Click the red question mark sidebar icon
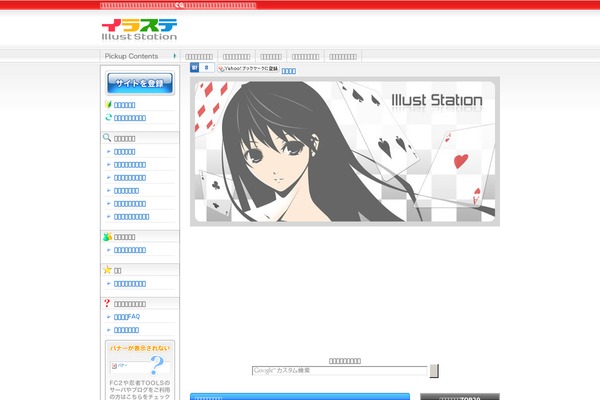 pos(107,303)
